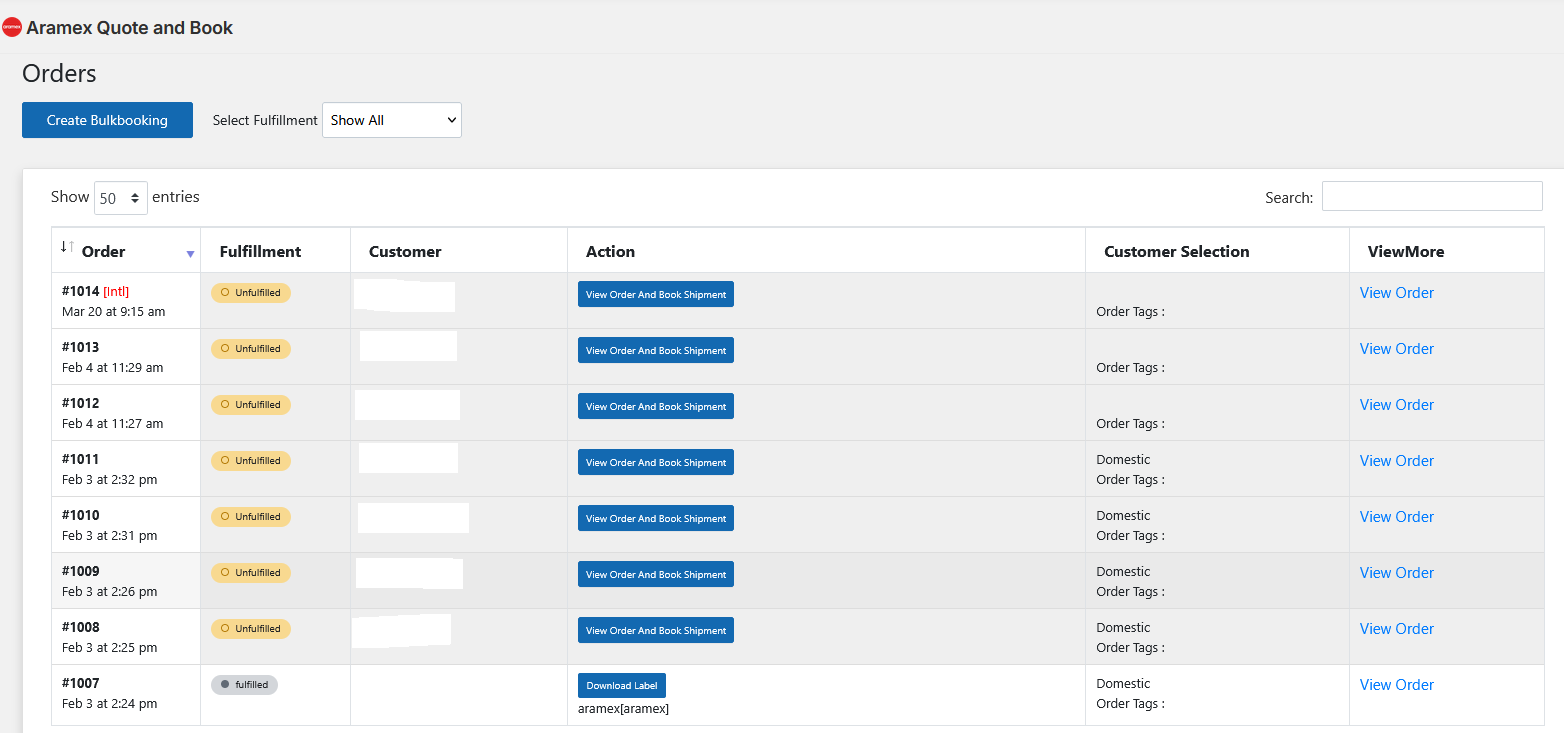Image resolution: width=1564 pixels, height=733 pixels.
Task: Click Create Bulkbooking button
Action: coord(107,120)
